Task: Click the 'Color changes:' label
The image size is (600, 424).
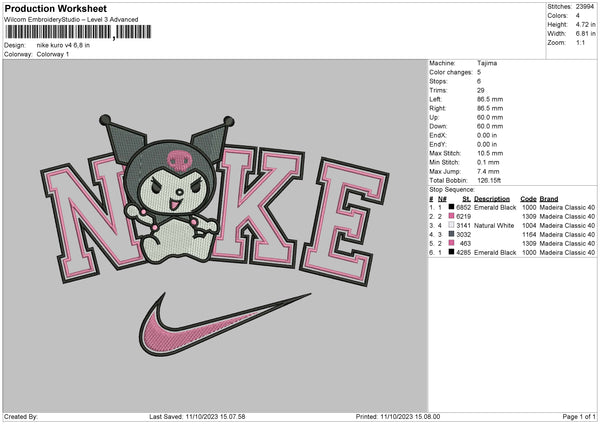Action: pos(451,72)
